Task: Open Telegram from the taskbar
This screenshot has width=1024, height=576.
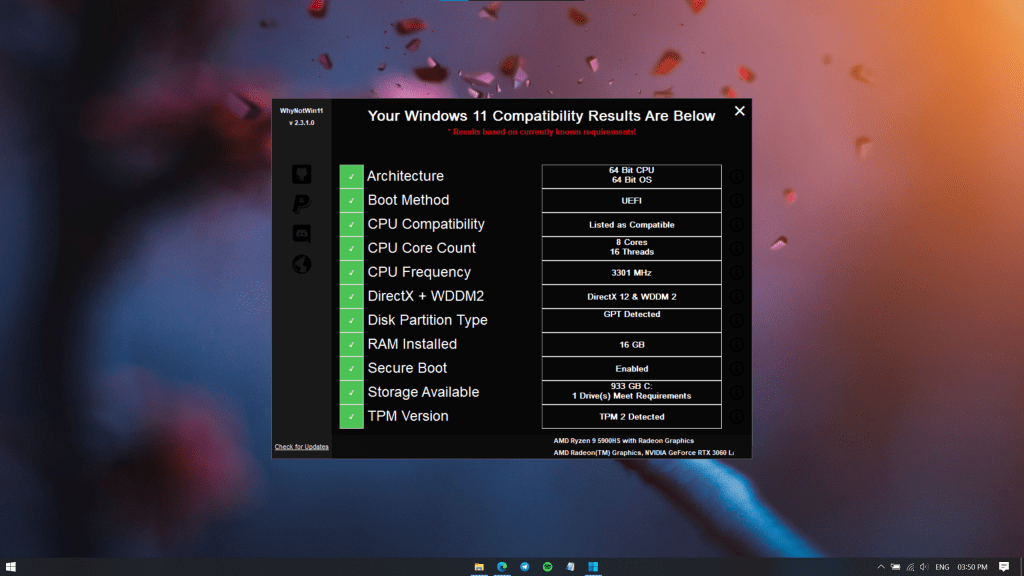Action: click(x=524, y=567)
